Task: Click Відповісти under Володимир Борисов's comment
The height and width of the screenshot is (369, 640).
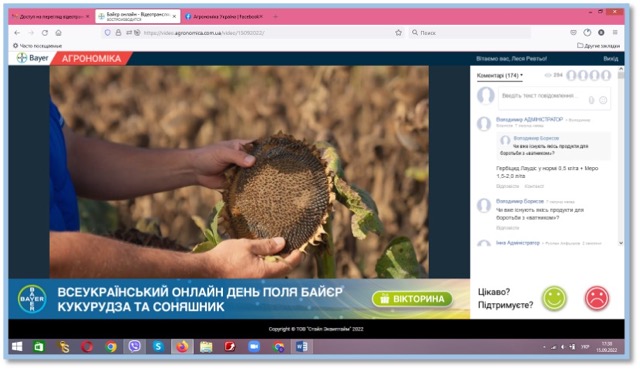Action: click(507, 228)
